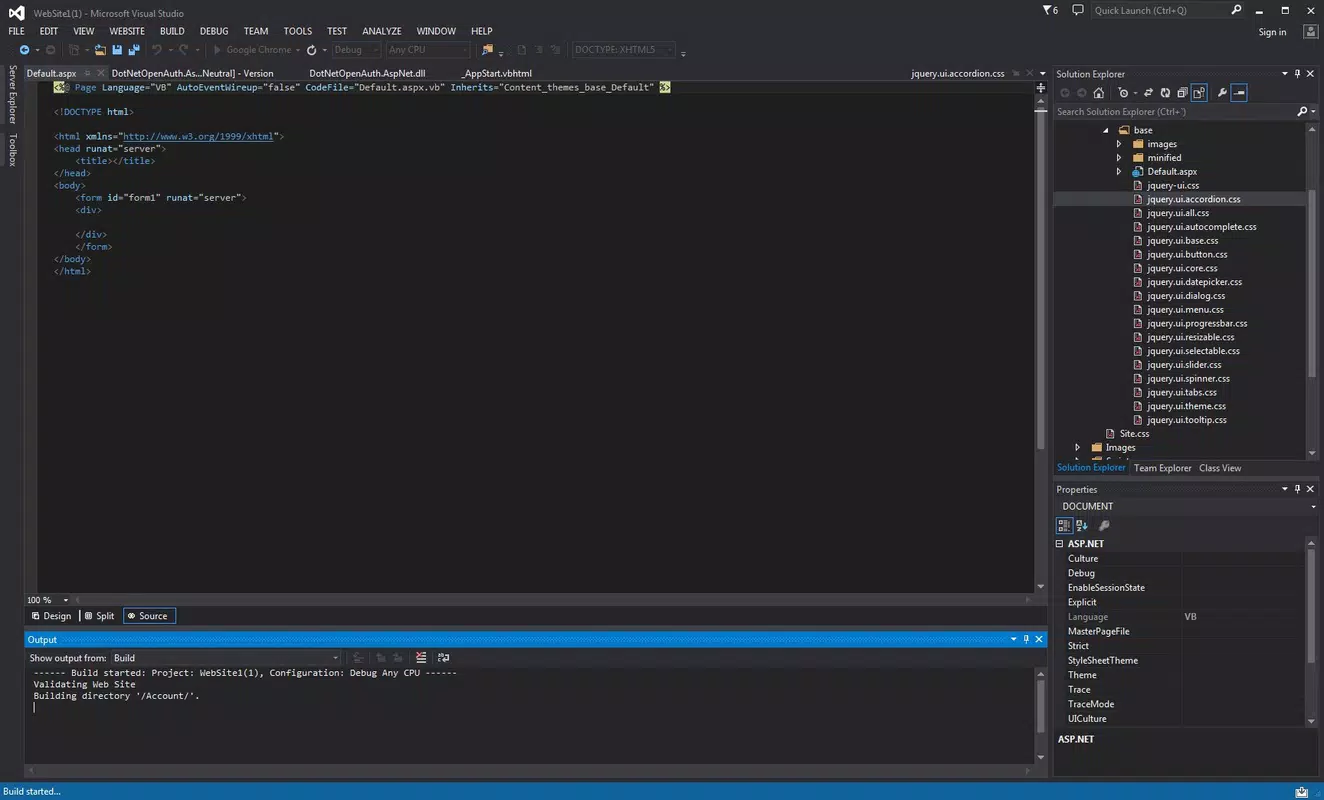1324x800 pixels.
Task: Open the DOCTYPE: XHTML5 dropdown
Action: [623, 50]
